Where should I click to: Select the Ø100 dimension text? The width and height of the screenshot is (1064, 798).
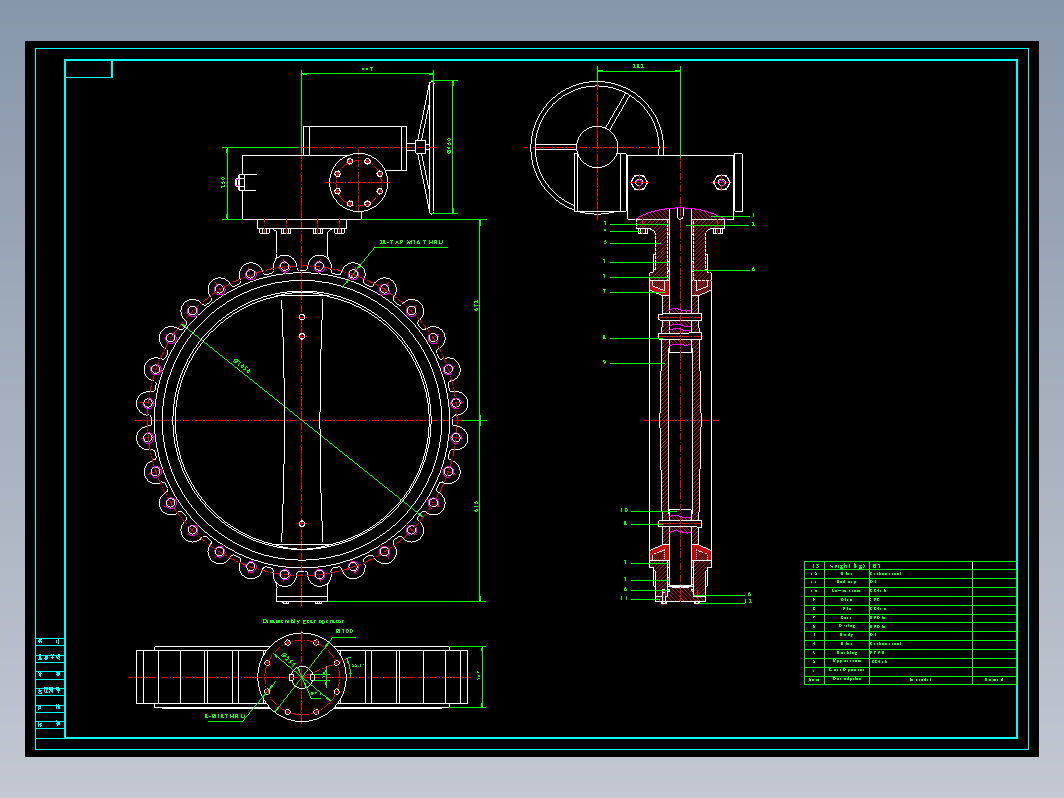343,632
